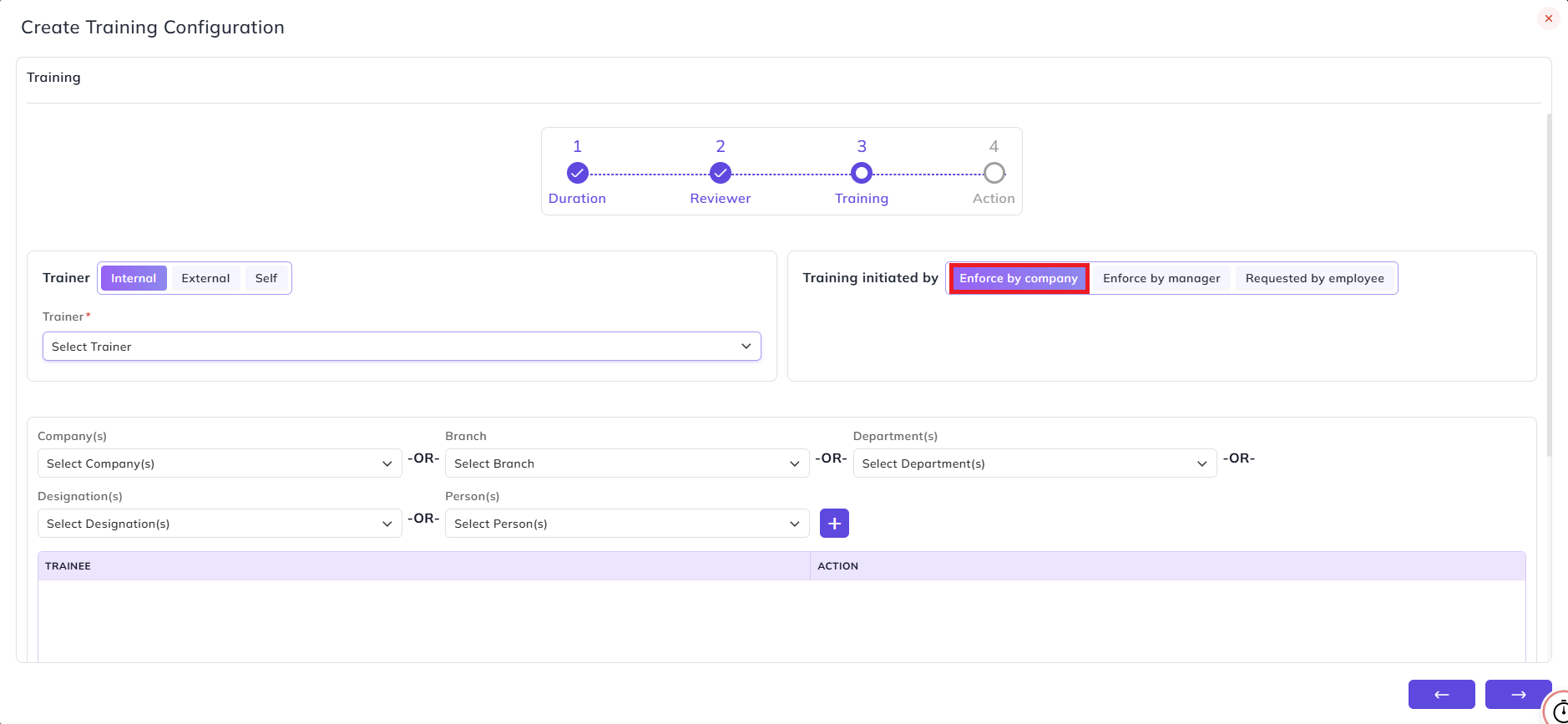The width and height of the screenshot is (1568, 724).
Task: Click the Training step label
Action: coord(862,199)
